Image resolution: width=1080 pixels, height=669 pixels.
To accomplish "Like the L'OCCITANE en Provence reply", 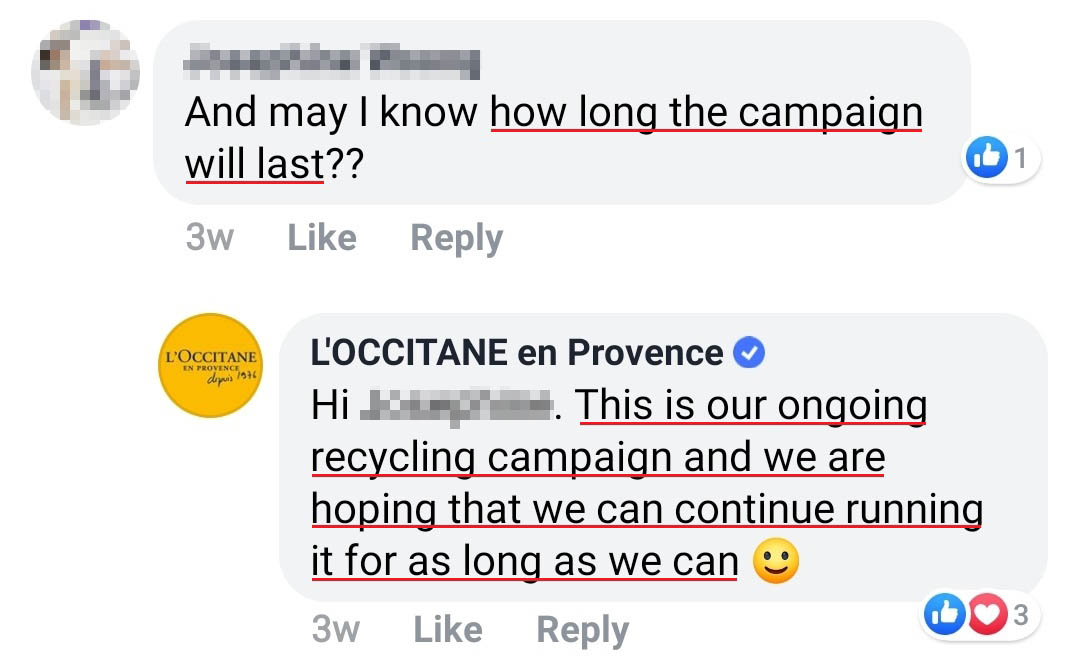I will [x=448, y=630].
